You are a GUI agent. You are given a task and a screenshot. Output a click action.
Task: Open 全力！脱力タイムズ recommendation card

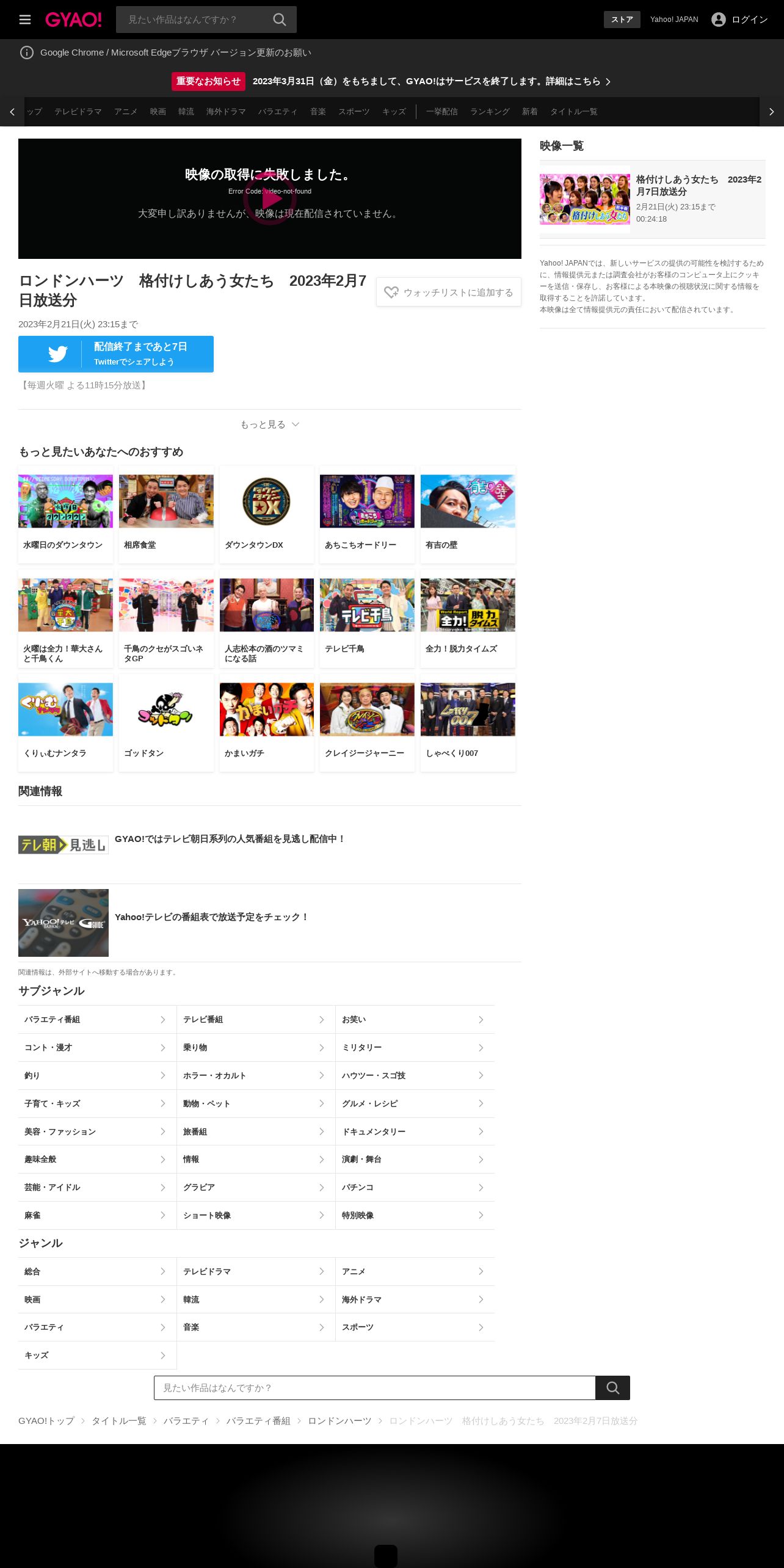(468, 619)
